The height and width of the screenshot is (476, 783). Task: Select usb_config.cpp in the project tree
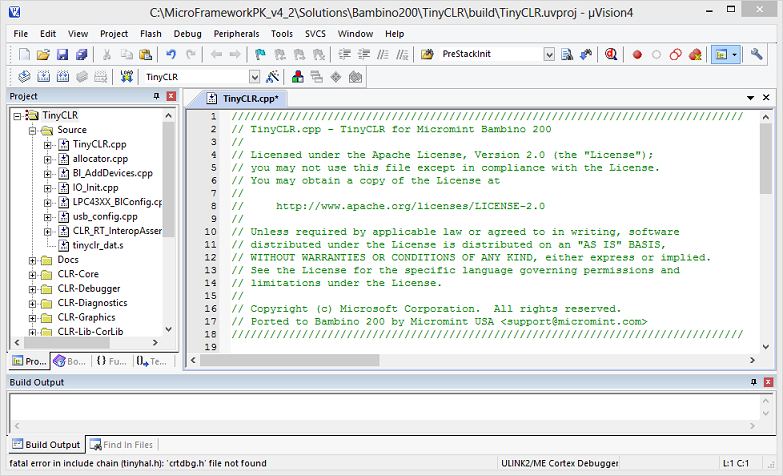pyautogui.click(x=105, y=217)
